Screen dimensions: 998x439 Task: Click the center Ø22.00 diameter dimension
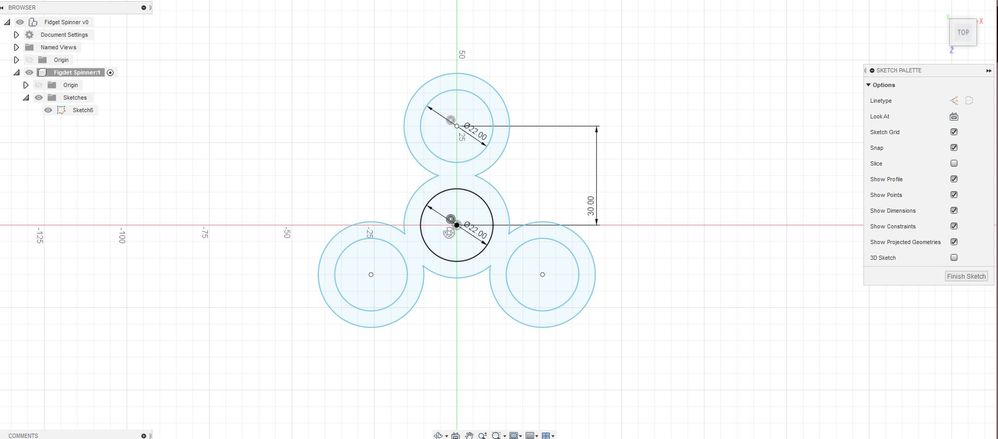[x=475, y=230]
